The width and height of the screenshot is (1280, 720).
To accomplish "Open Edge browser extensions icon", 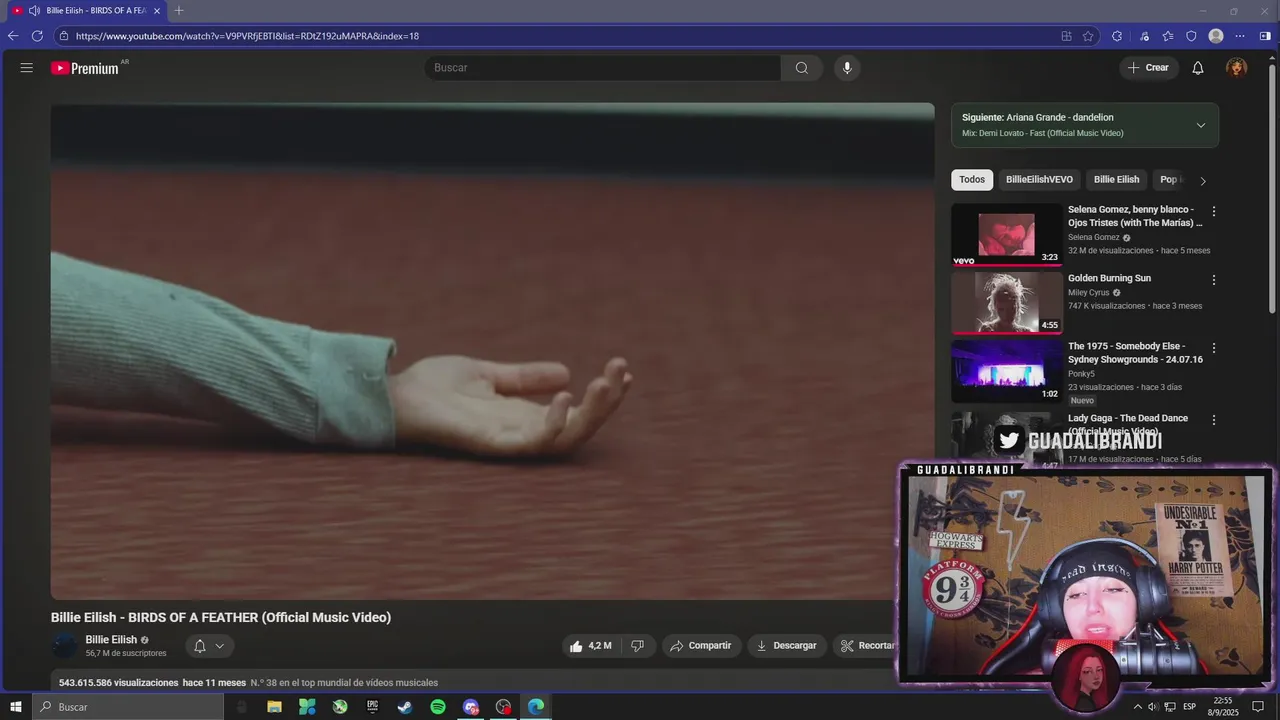I will point(1117,36).
